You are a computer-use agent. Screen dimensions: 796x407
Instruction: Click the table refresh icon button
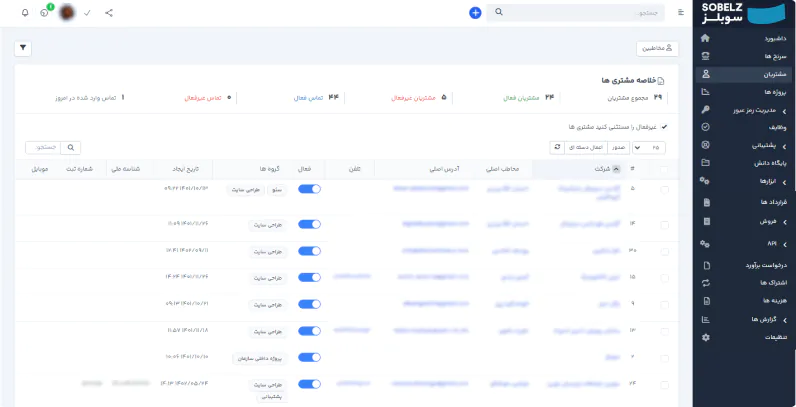[x=557, y=147]
